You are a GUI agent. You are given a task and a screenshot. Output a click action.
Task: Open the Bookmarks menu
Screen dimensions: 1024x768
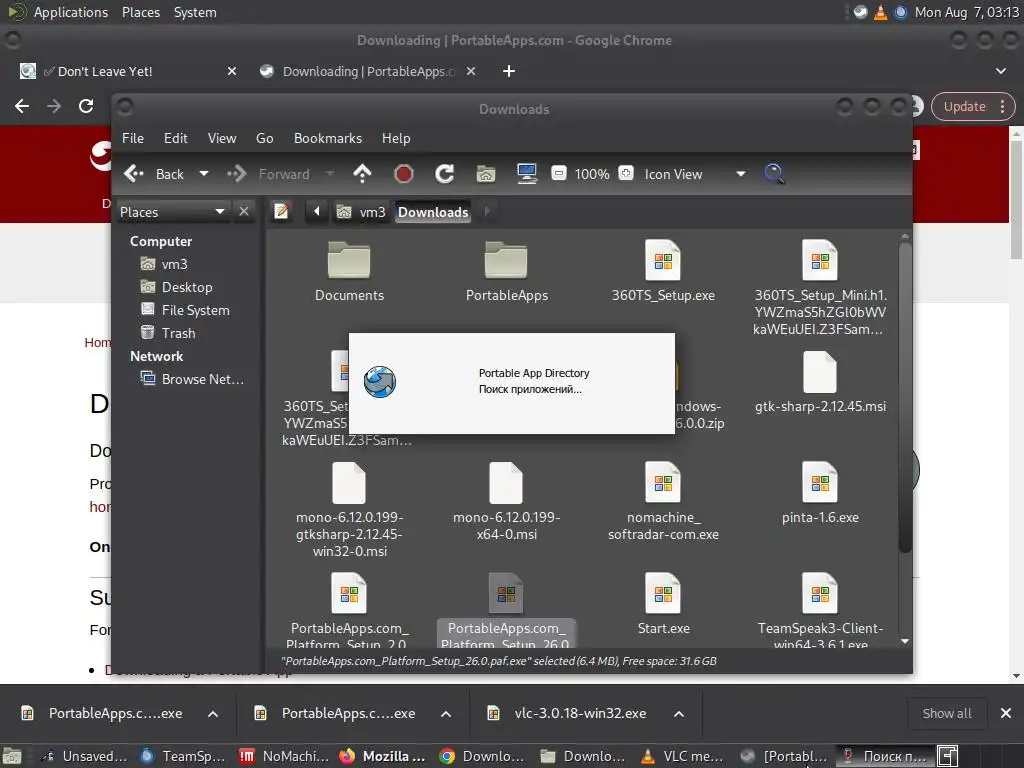pos(328,138)
